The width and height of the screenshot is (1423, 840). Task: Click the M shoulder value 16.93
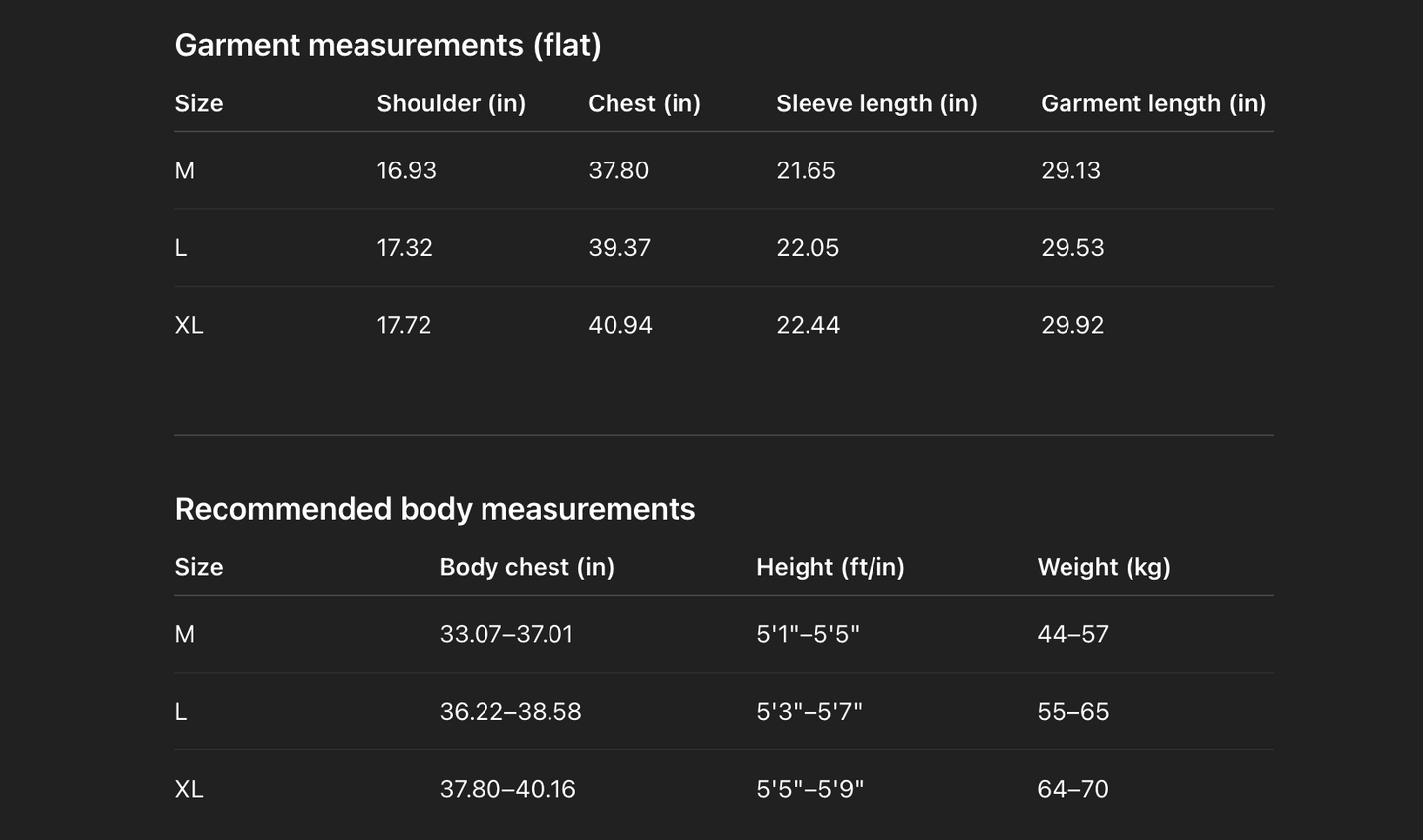click(x=407, y=170)
